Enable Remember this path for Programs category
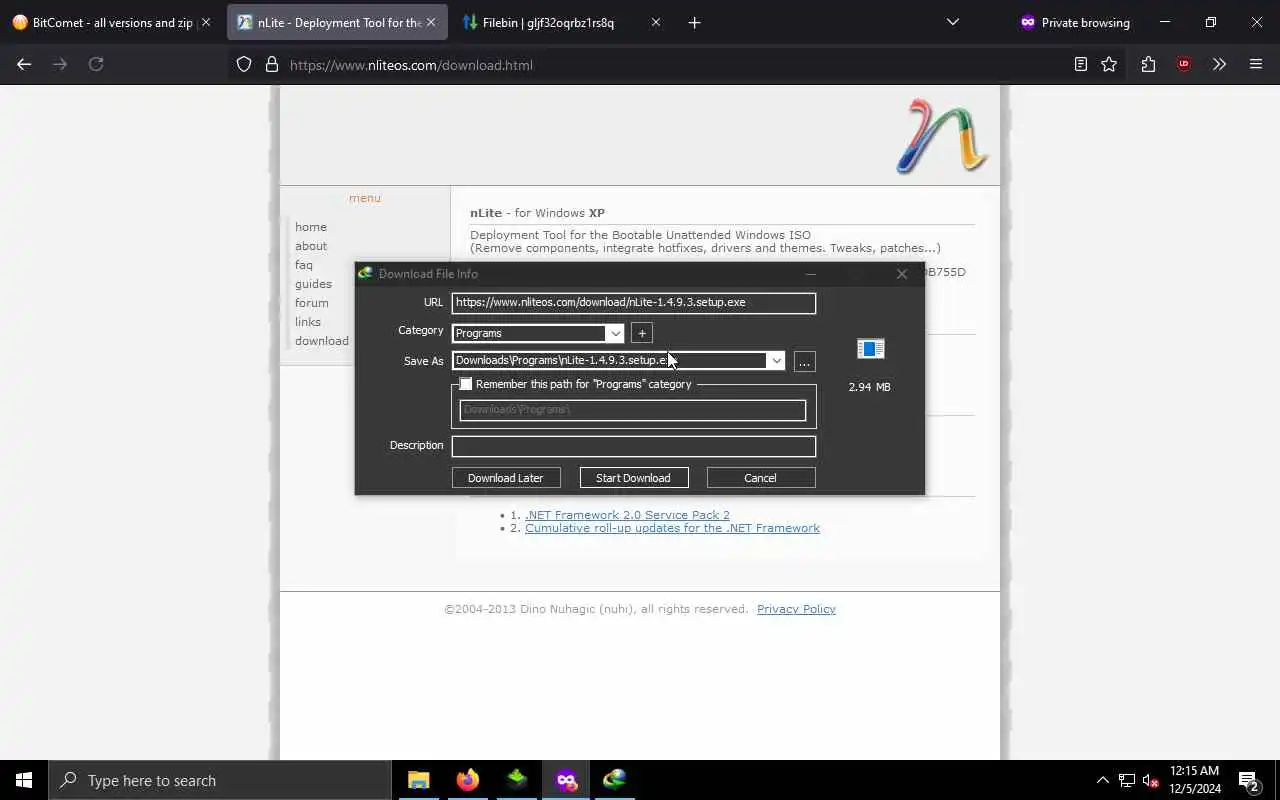This screenshot has height=800, width=1280. (x=466, y=384)
